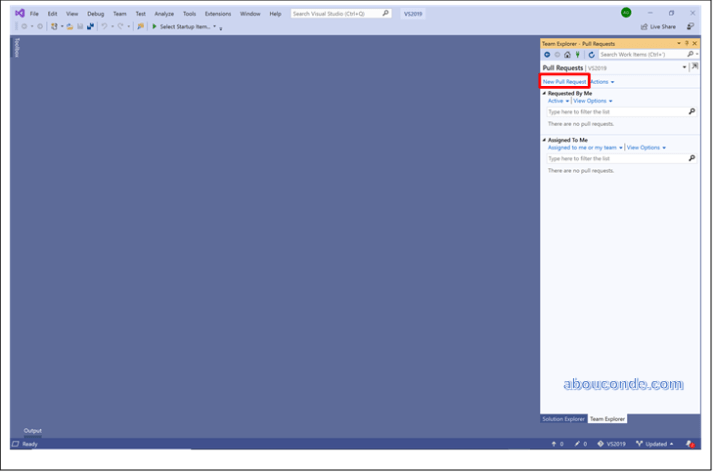Open the Toolbox side panel tab
714x472 pixels.
click(x=16, y=48)
